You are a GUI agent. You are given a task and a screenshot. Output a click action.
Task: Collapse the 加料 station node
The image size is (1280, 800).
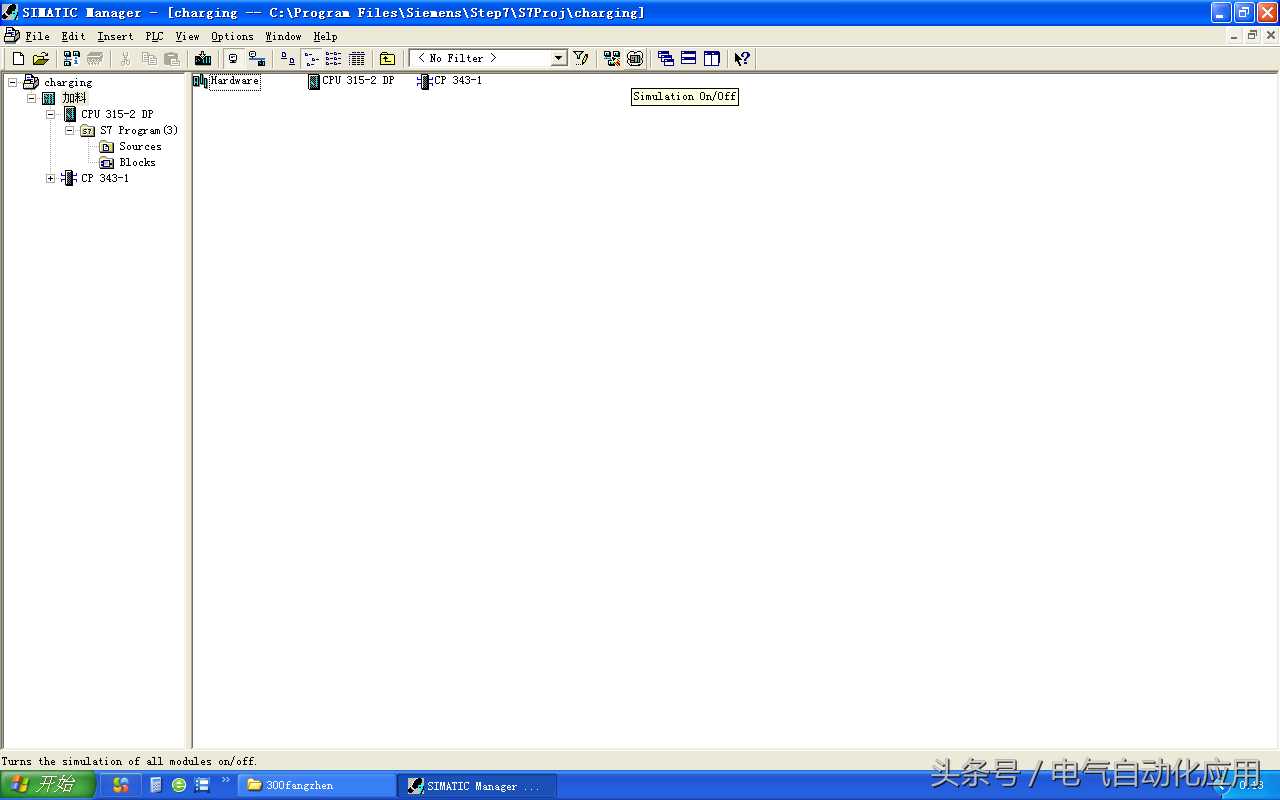pyautogui.click(x=32, y=98)
